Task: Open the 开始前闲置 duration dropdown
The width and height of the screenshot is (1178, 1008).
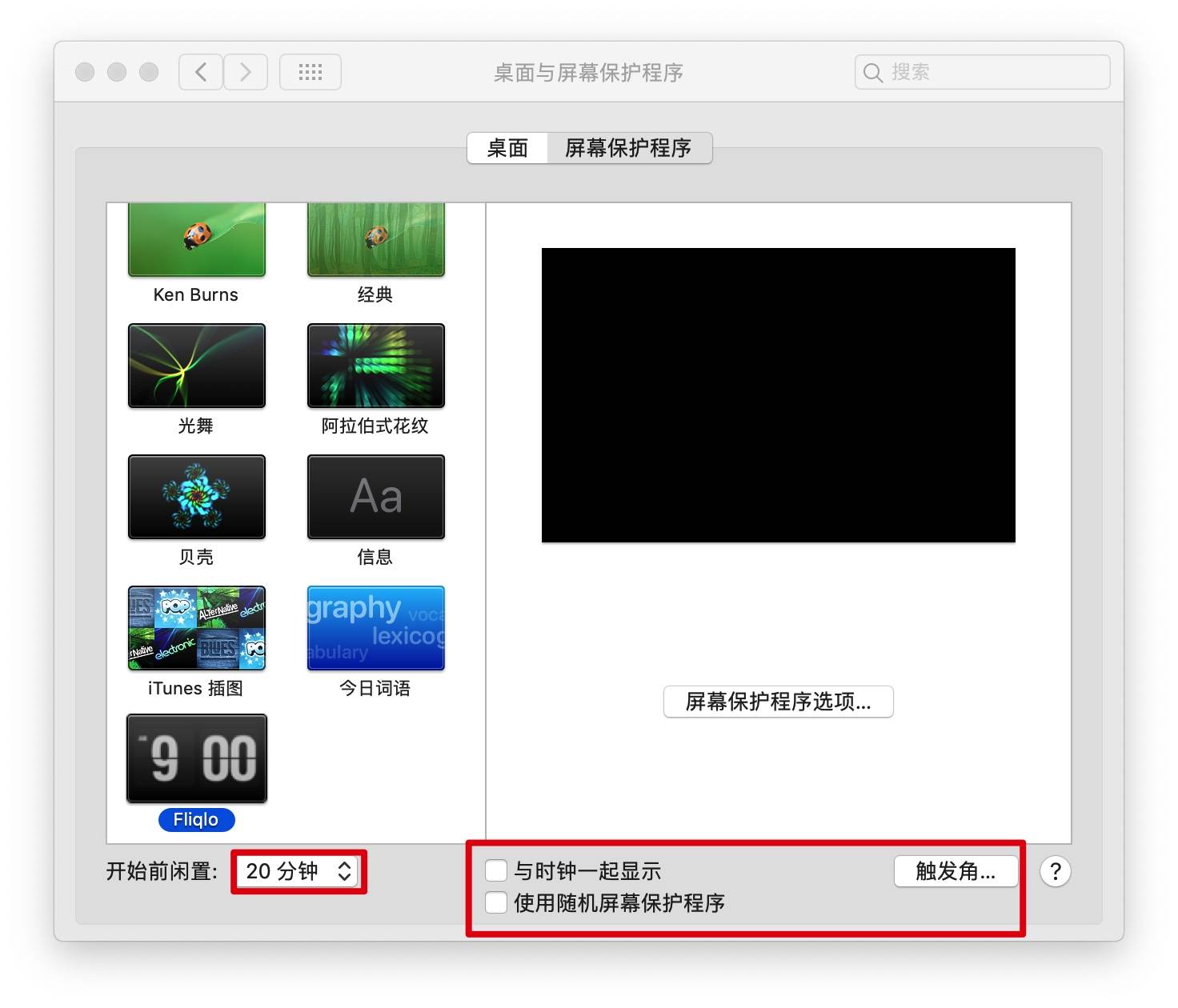Action: point(297,871)
